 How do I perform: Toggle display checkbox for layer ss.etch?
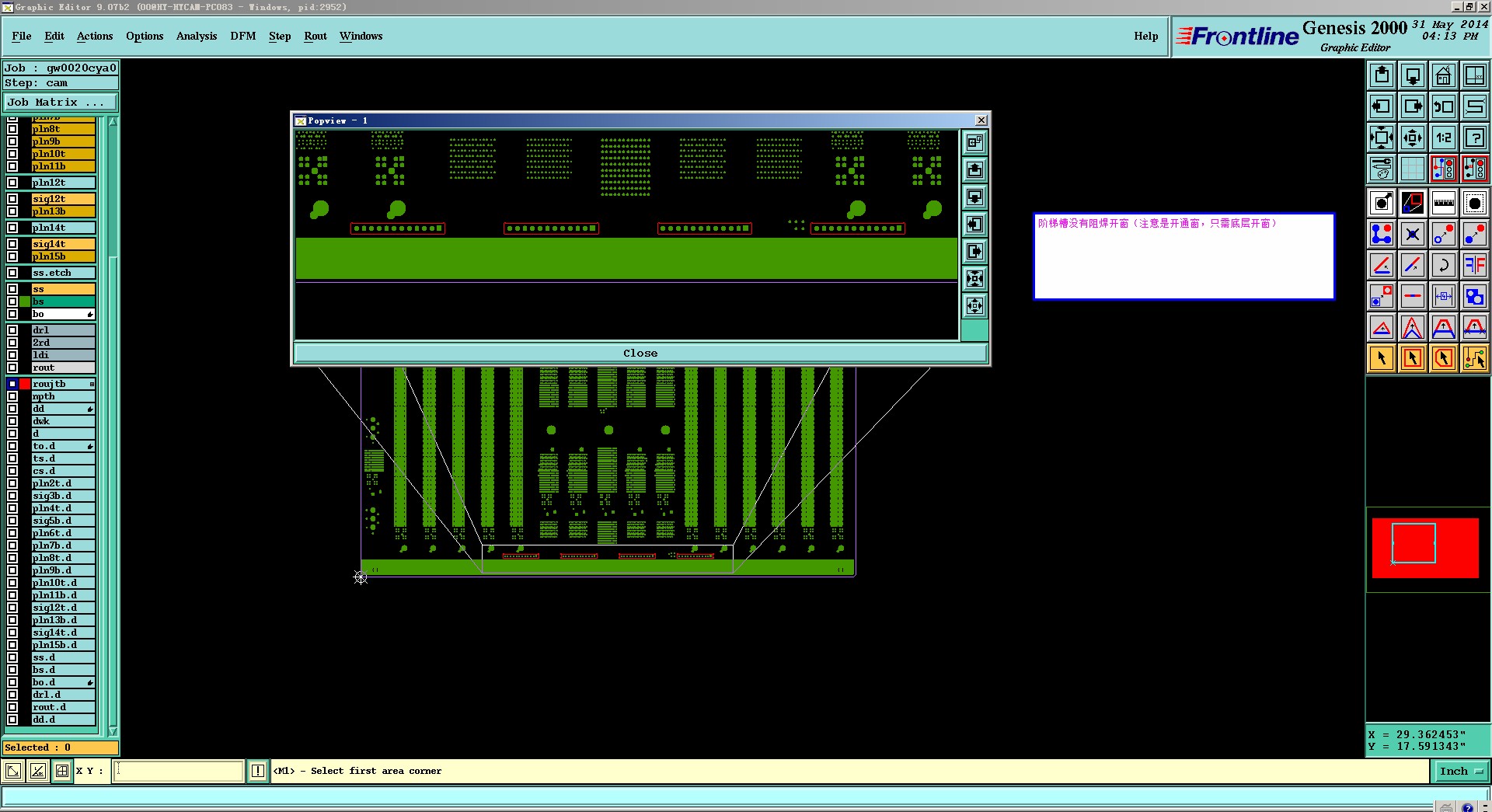click(12, 273)
